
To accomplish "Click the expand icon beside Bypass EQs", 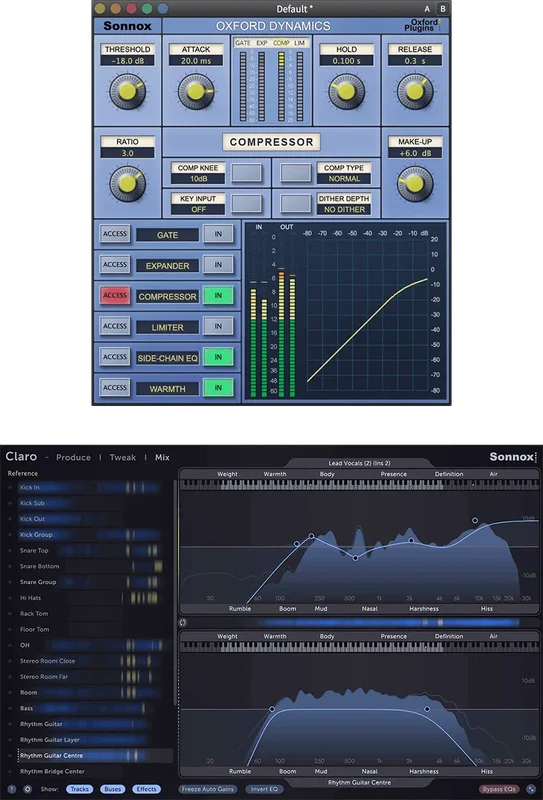I will tap(531, 789).
